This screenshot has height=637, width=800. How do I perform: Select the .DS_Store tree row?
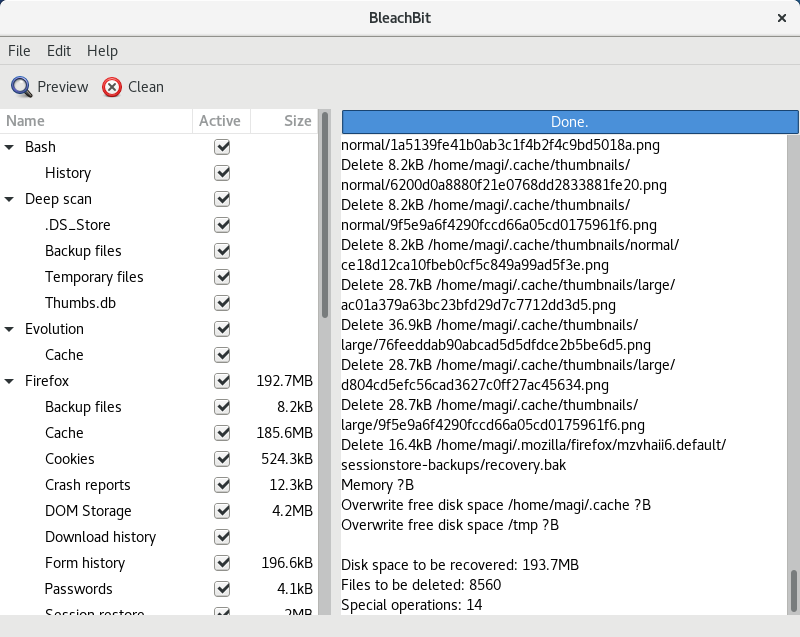point(159,225)
